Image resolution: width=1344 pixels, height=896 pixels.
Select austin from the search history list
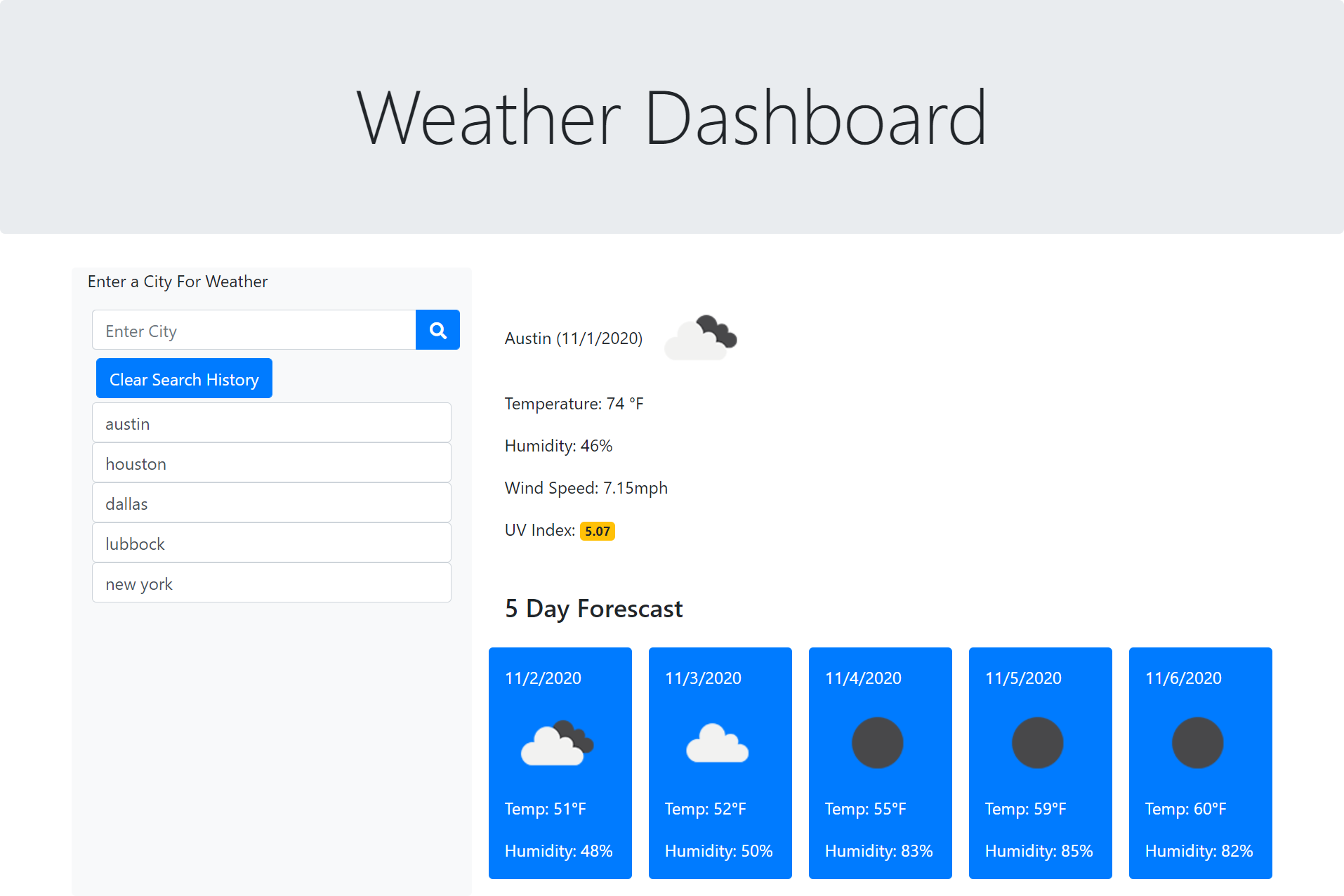click(271, 423)
